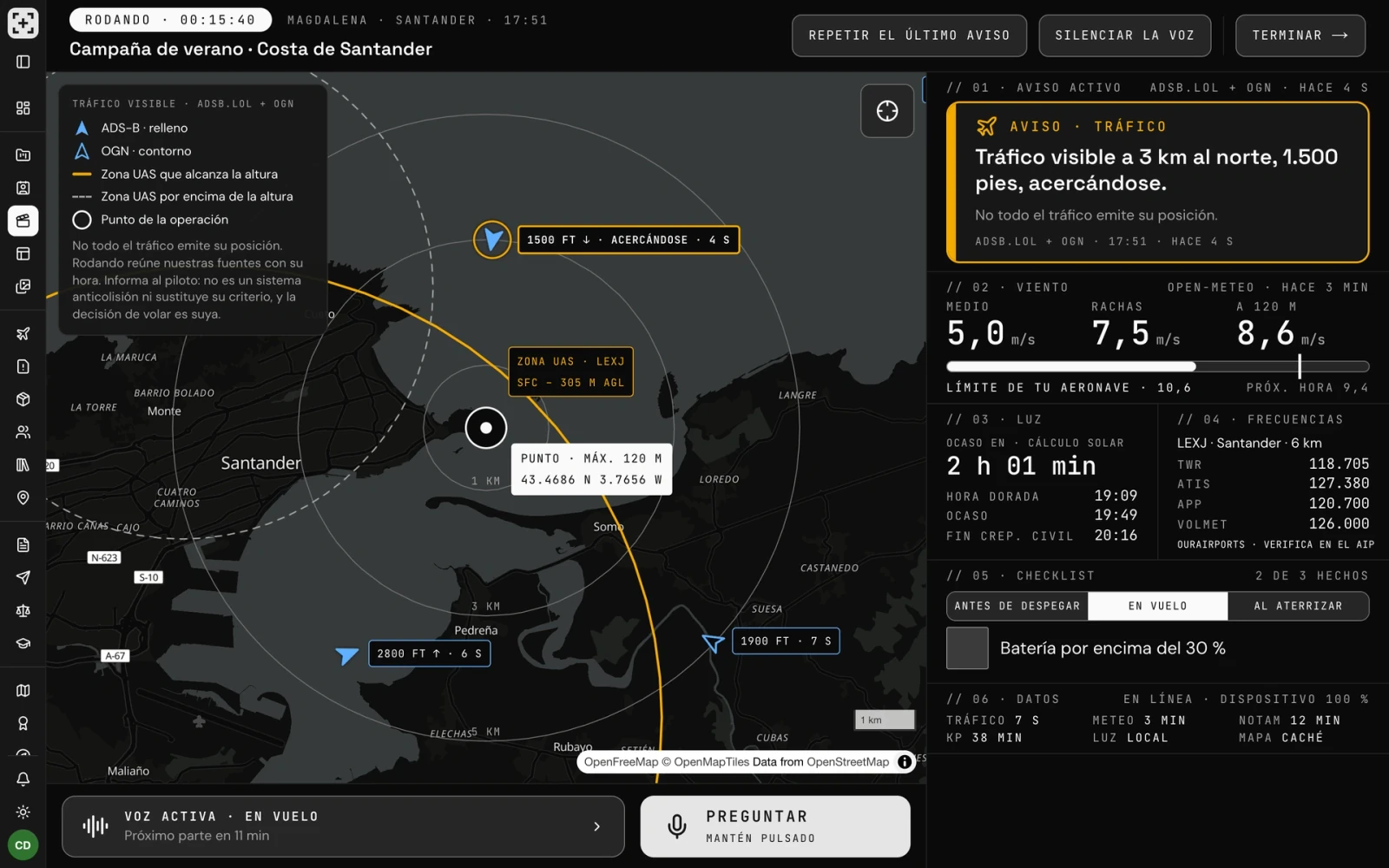The height and width of the screenshot is (868, 1389).
Task: Open the contact calendar icon in sidebar
Action: pyautogui.click(x=23, y=187)
